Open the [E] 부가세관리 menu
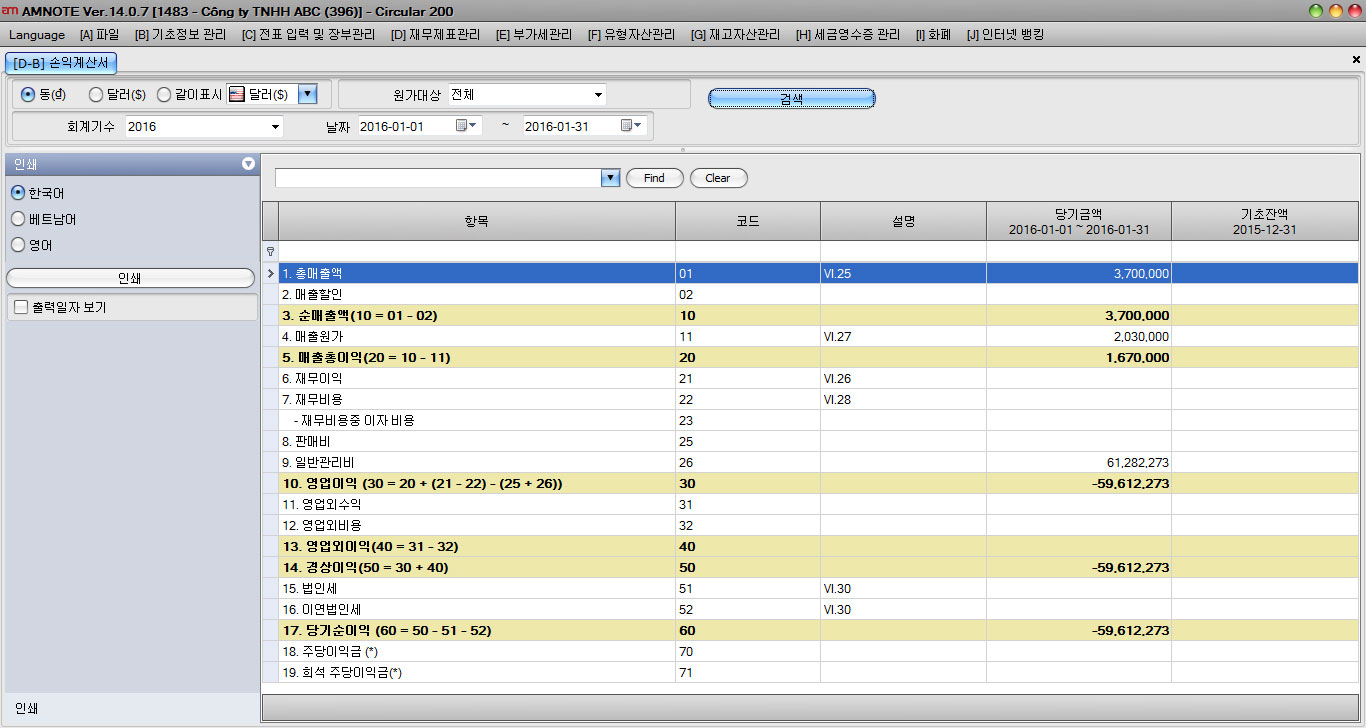 pos(533,35)
